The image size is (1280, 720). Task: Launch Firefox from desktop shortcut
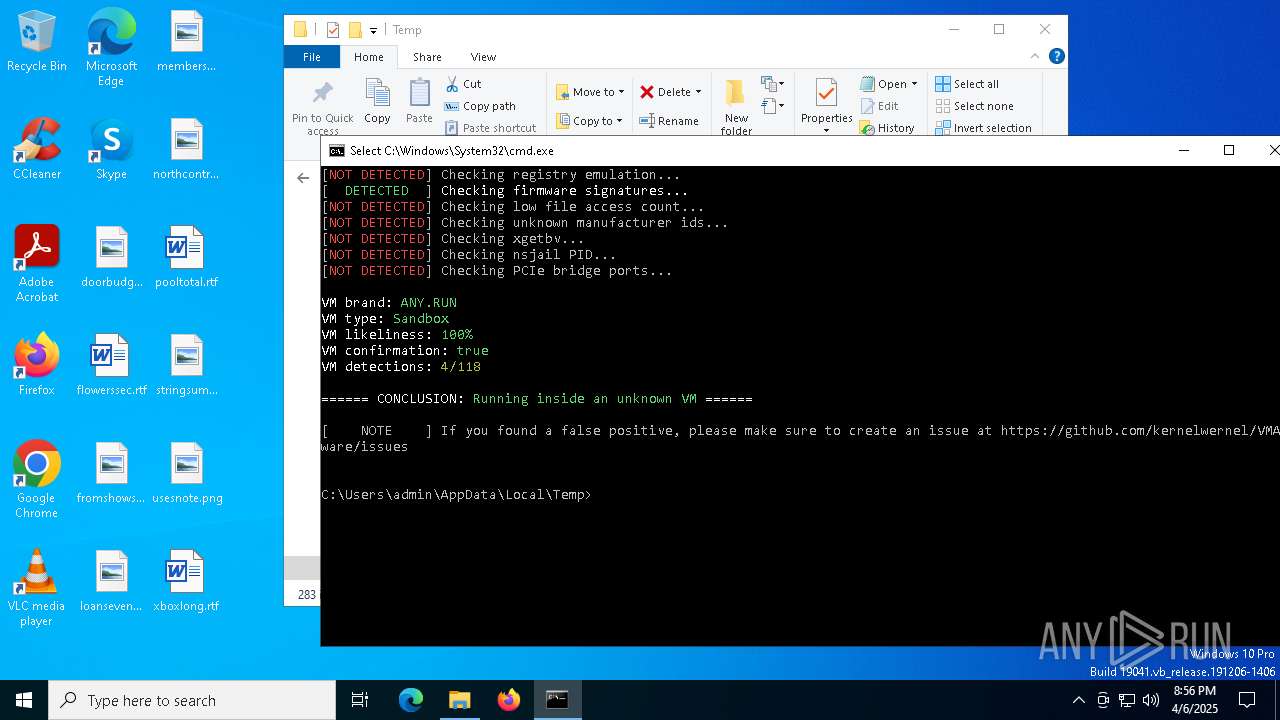[37, 365]
